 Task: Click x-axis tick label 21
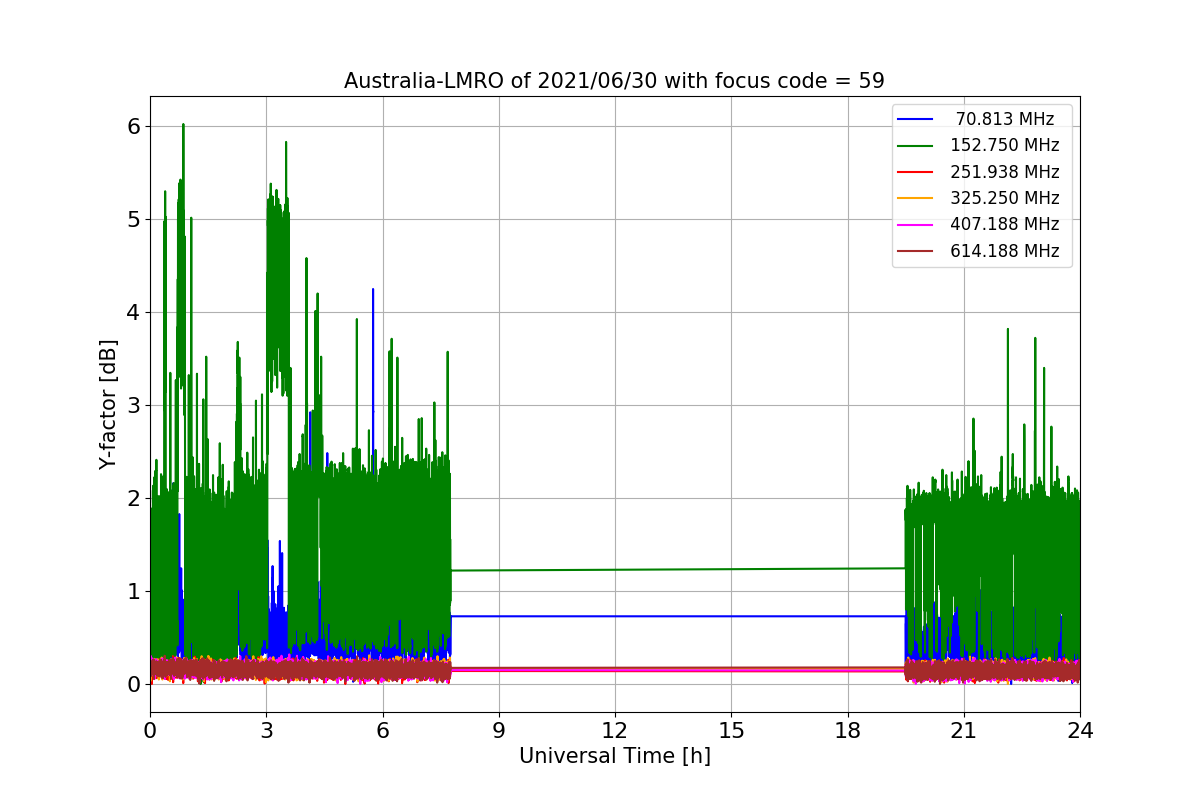[x=963, y=730]
